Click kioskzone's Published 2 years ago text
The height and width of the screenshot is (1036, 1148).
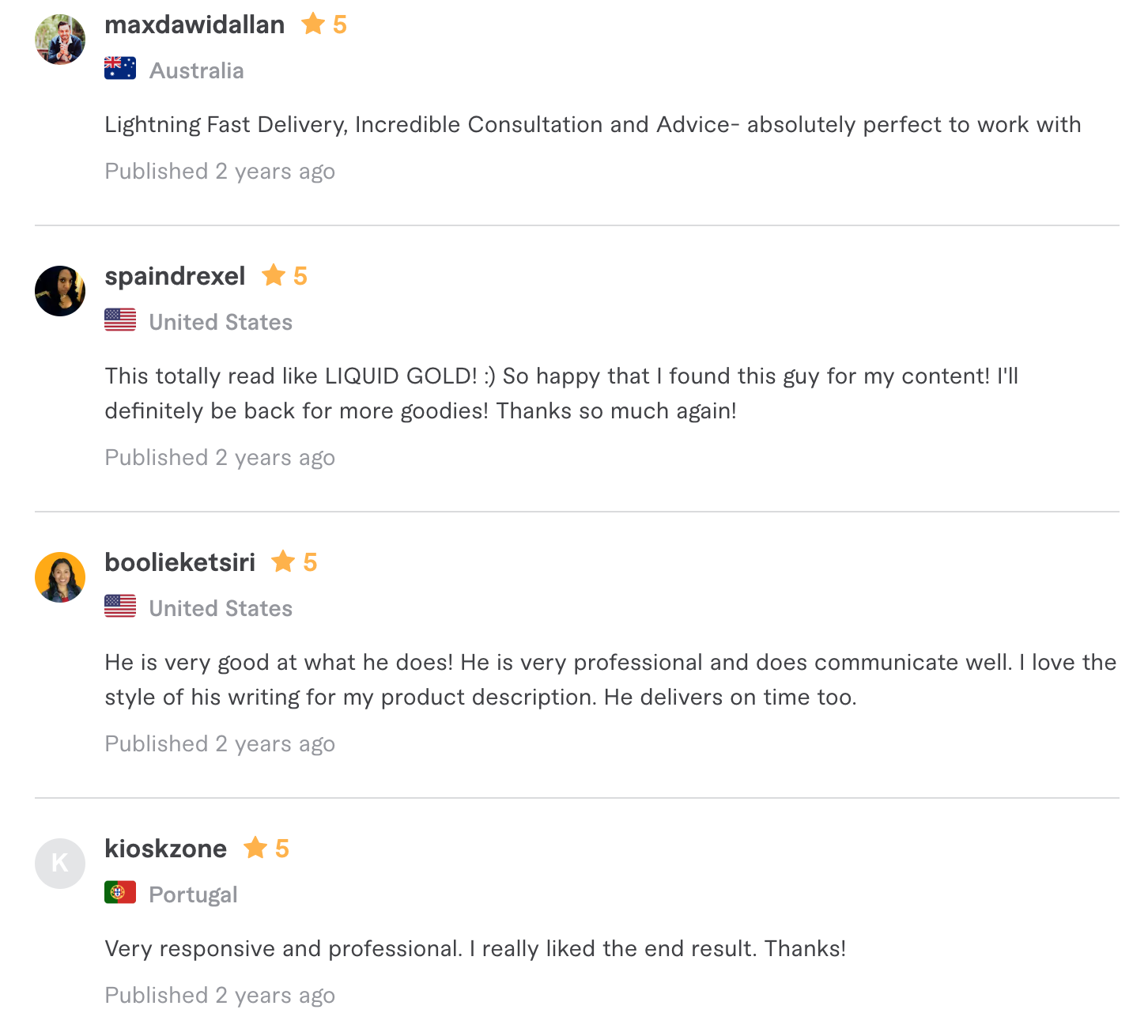pos(220,995)
